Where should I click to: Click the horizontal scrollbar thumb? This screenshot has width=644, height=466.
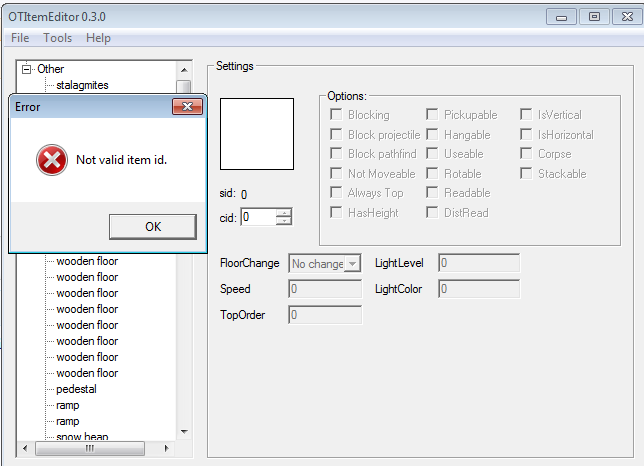click(x=90, y=448)
